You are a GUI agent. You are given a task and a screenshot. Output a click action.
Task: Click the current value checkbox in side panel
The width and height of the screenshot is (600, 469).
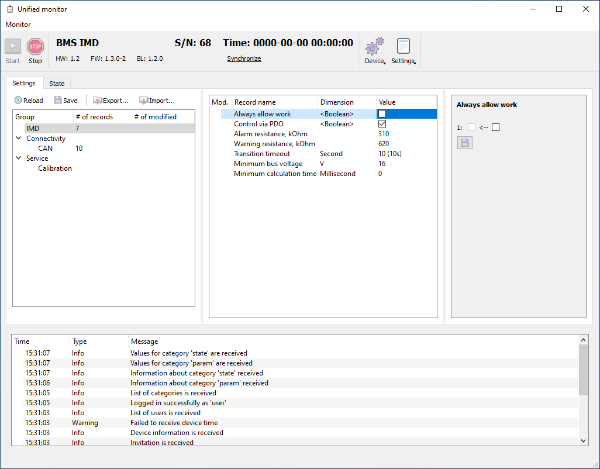(472, 127)
